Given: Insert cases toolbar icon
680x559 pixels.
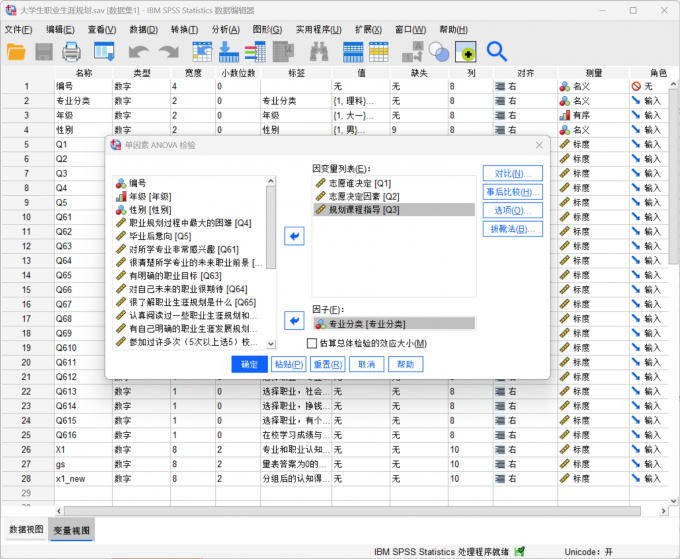Looking at the screenshot, I should click(353, 52).
